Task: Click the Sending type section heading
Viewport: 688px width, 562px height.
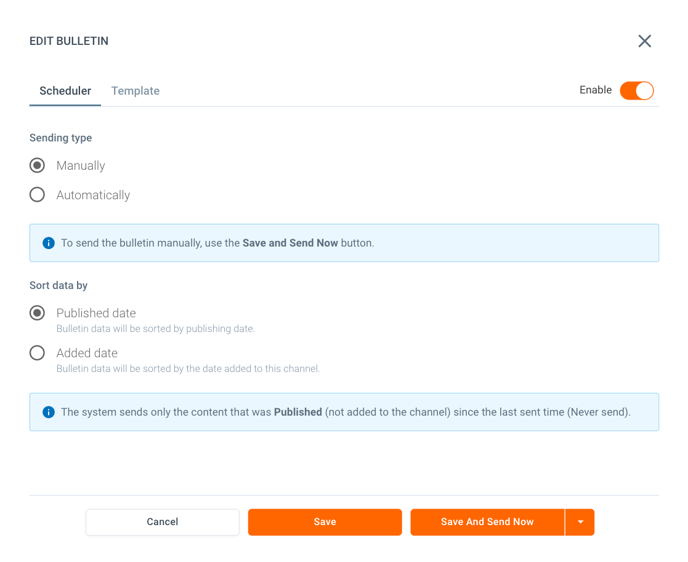Action: 61,138
